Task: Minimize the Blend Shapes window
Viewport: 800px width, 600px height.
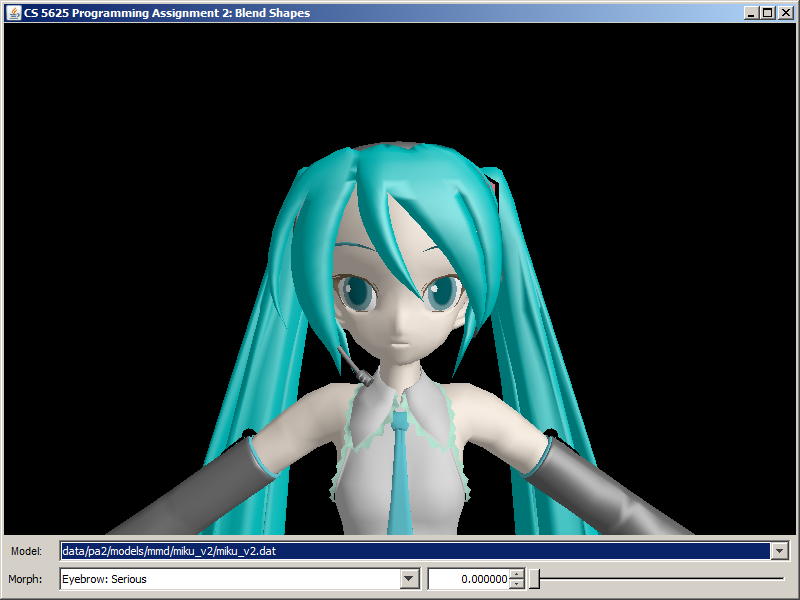Action: pos(751,13)
